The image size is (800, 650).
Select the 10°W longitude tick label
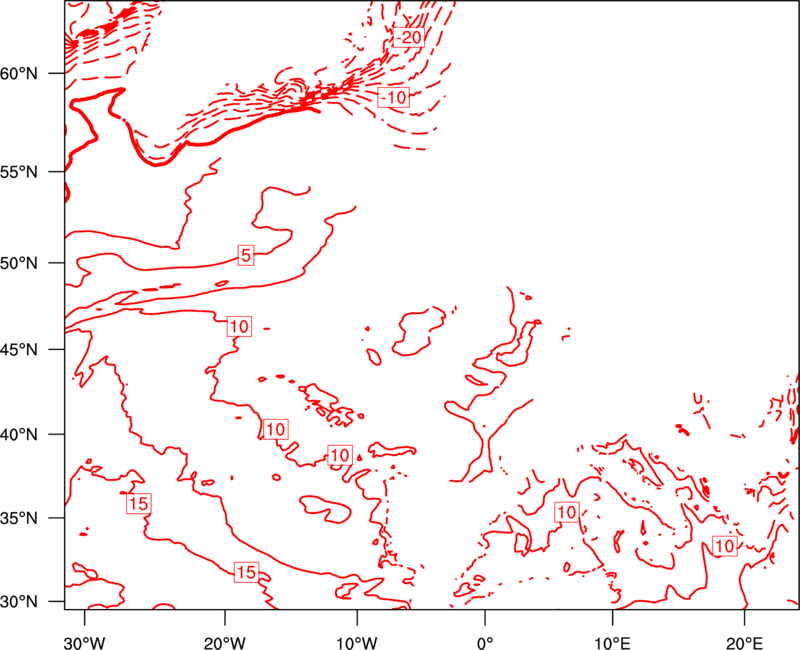(x=357, y=643)
